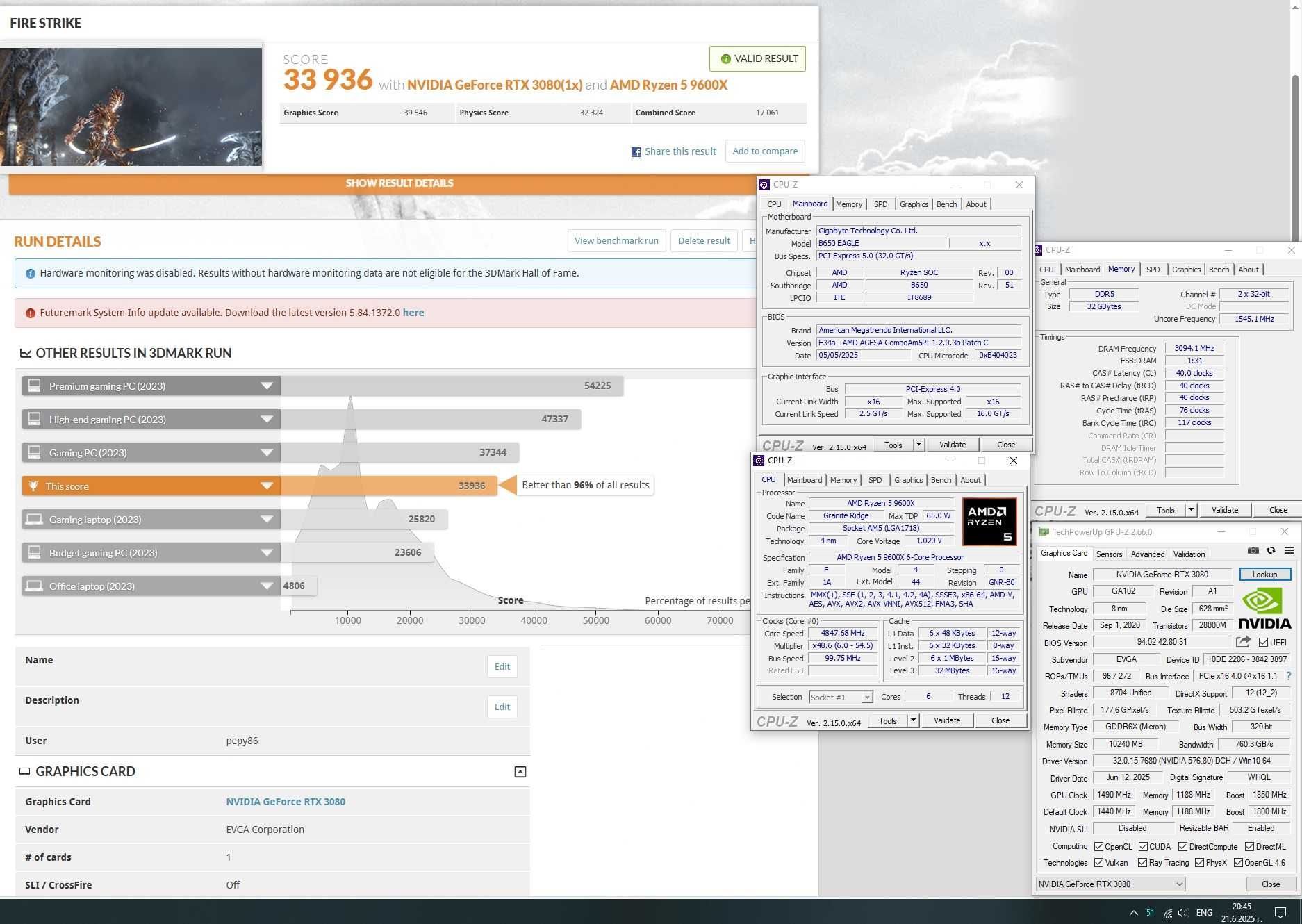Open Bench tab in CPU-Z CPU window
Image resolution: width=1302 pixels, height=924 pixels.
click(941, 480)
